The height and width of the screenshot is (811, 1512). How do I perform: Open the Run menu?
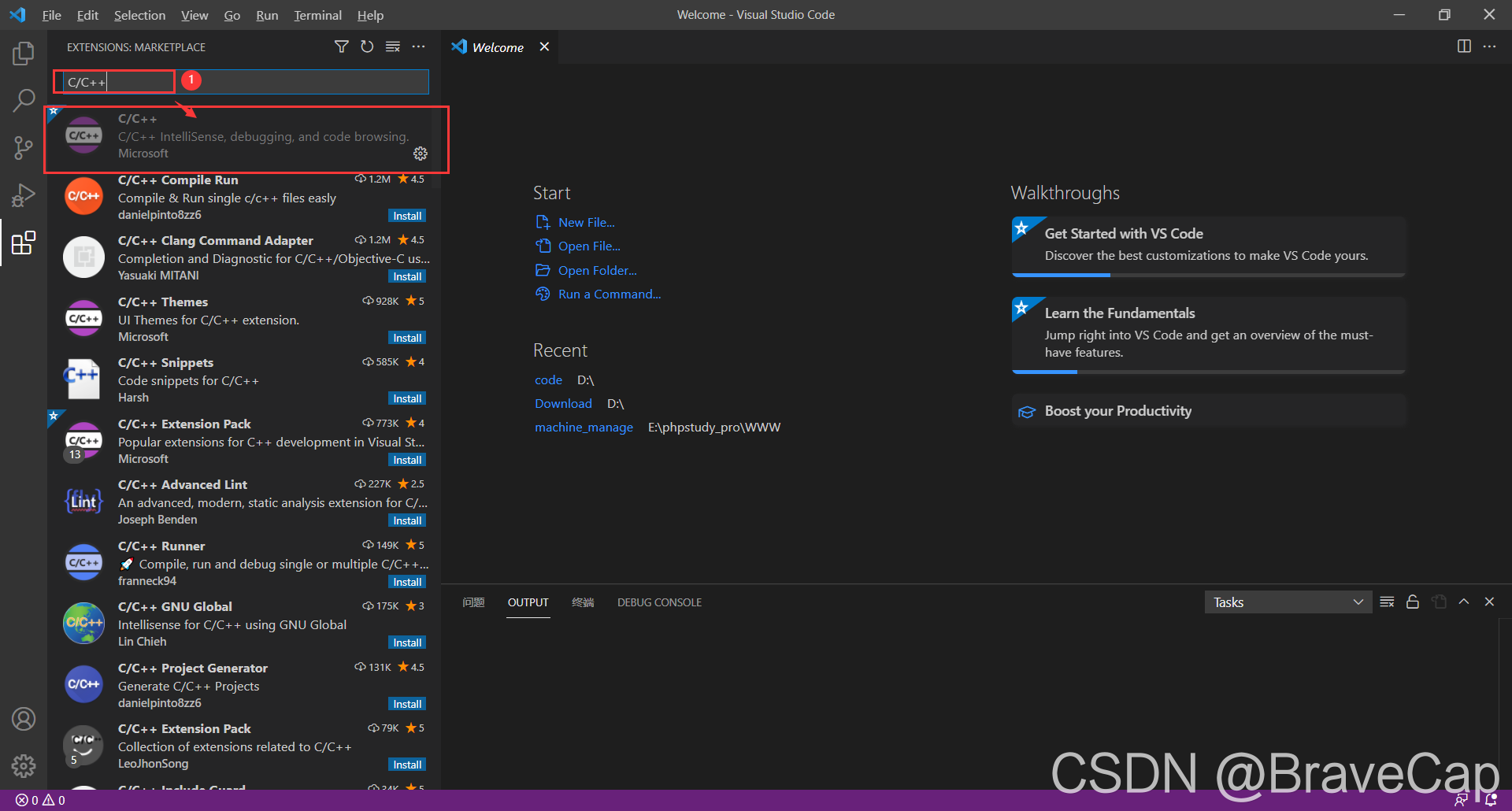267,15
